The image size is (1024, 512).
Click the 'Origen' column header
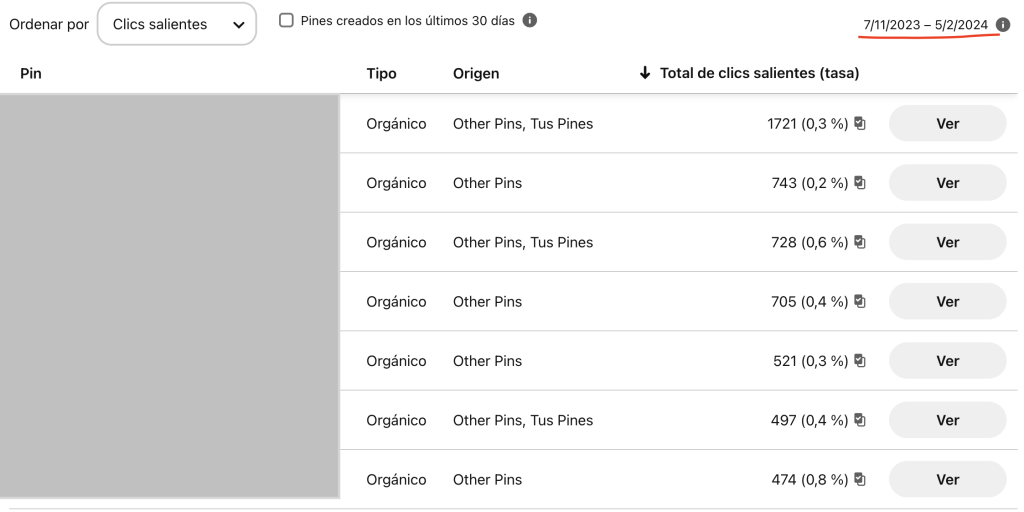coord(476,73)
